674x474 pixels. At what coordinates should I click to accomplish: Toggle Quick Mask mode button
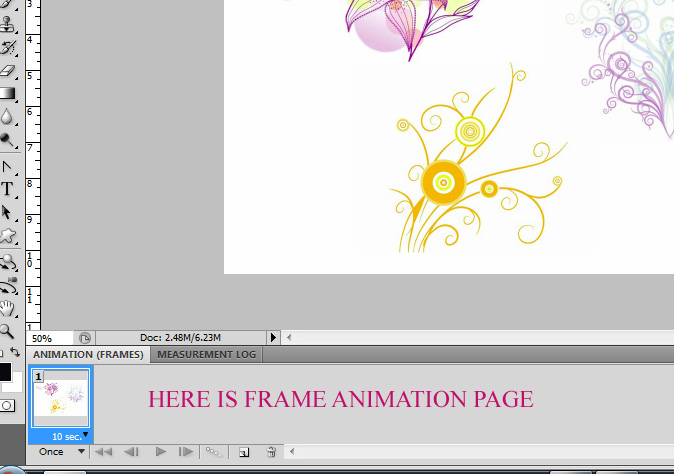coord(7,405)
